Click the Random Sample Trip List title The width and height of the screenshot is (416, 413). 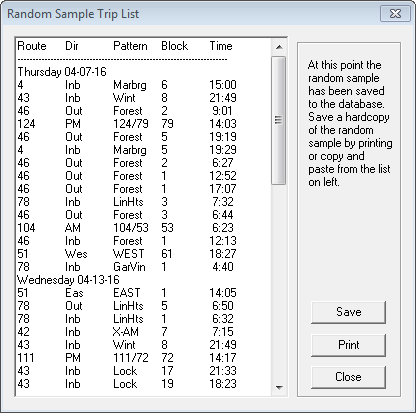[x=73, y=14]
